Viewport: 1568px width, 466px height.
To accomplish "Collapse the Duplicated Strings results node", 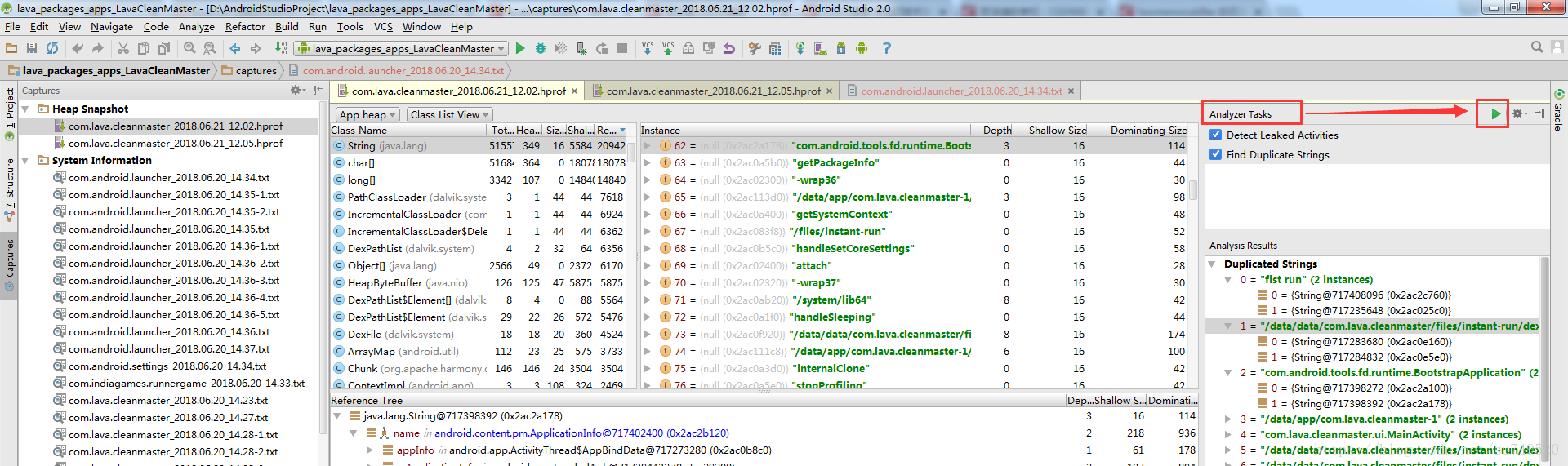I will pyautogui.click(x=1212, y=264).
